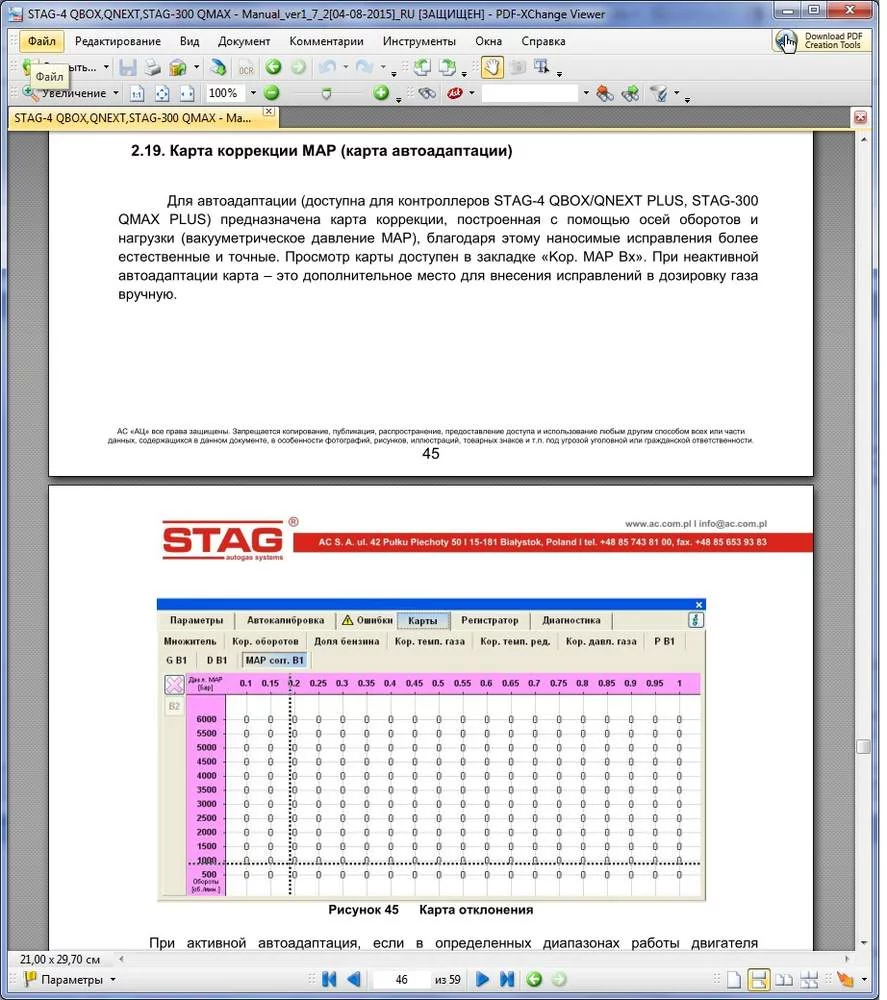Image resolution: width=887 pixels, height=1000 pixels.
Task: Click the email/send document icon
Action: [178, 68]
